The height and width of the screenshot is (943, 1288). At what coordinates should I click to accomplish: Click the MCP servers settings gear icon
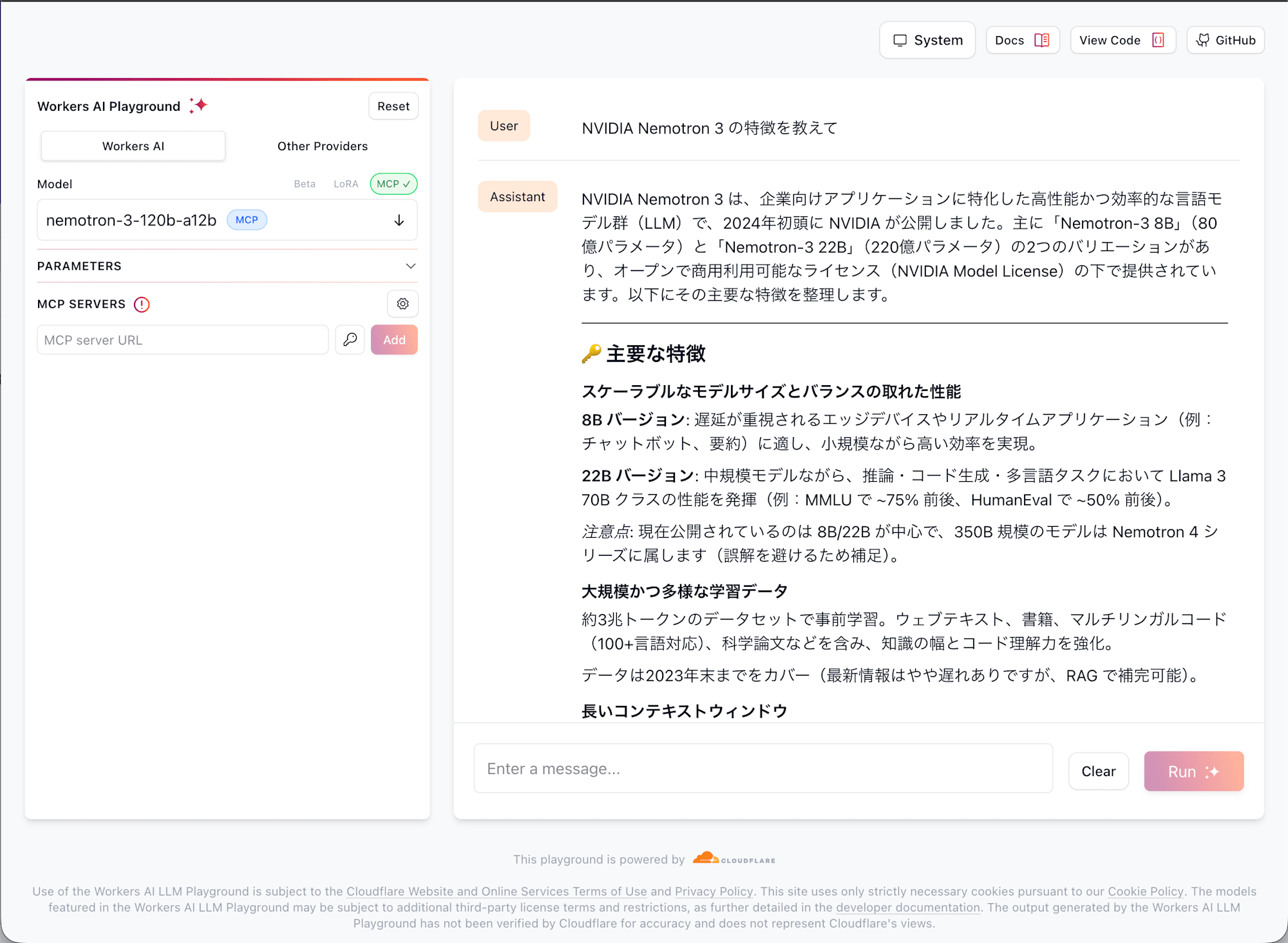pos(402,304)
